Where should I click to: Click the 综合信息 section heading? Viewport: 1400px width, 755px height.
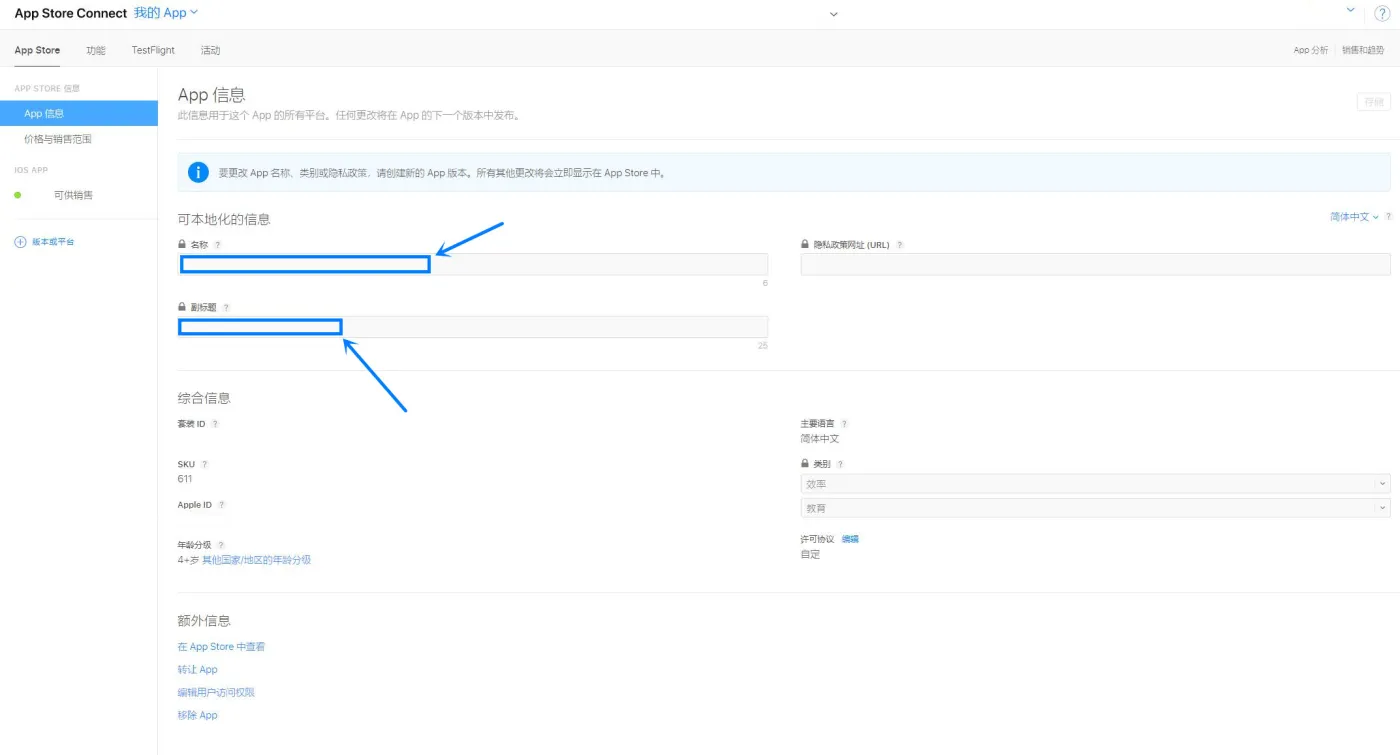tap(204, 398)
